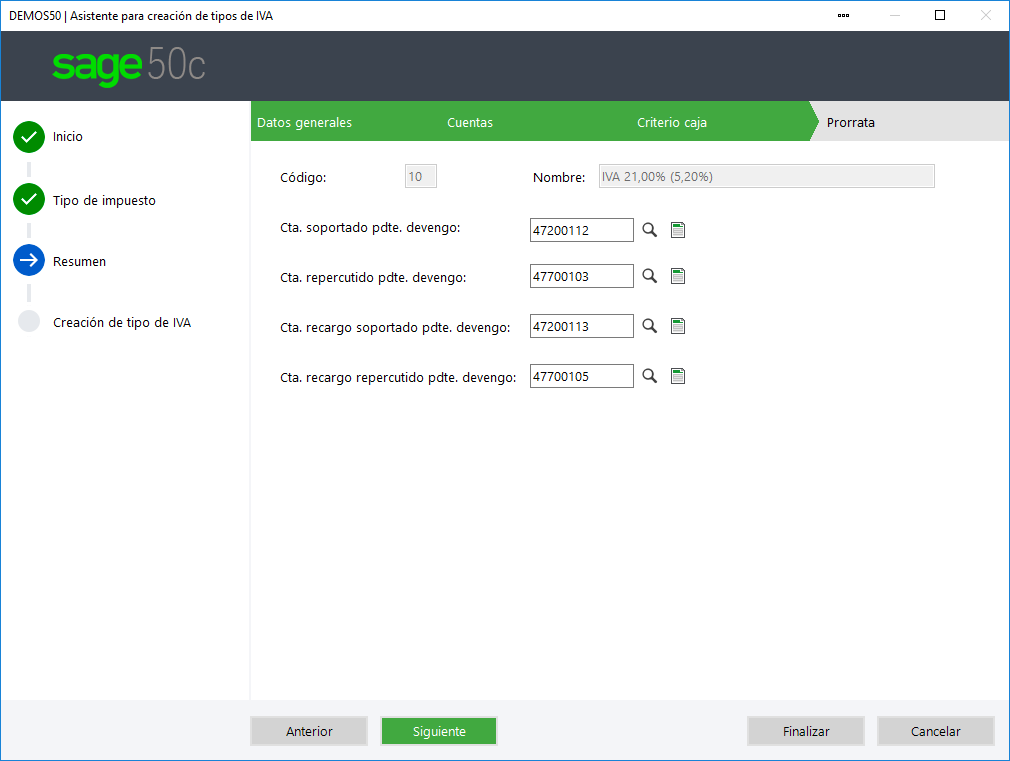The height and width of the screenshot is (761, 1010).
Task: Select the Creación de tipo de IVA label
Action: click(122, 322)
